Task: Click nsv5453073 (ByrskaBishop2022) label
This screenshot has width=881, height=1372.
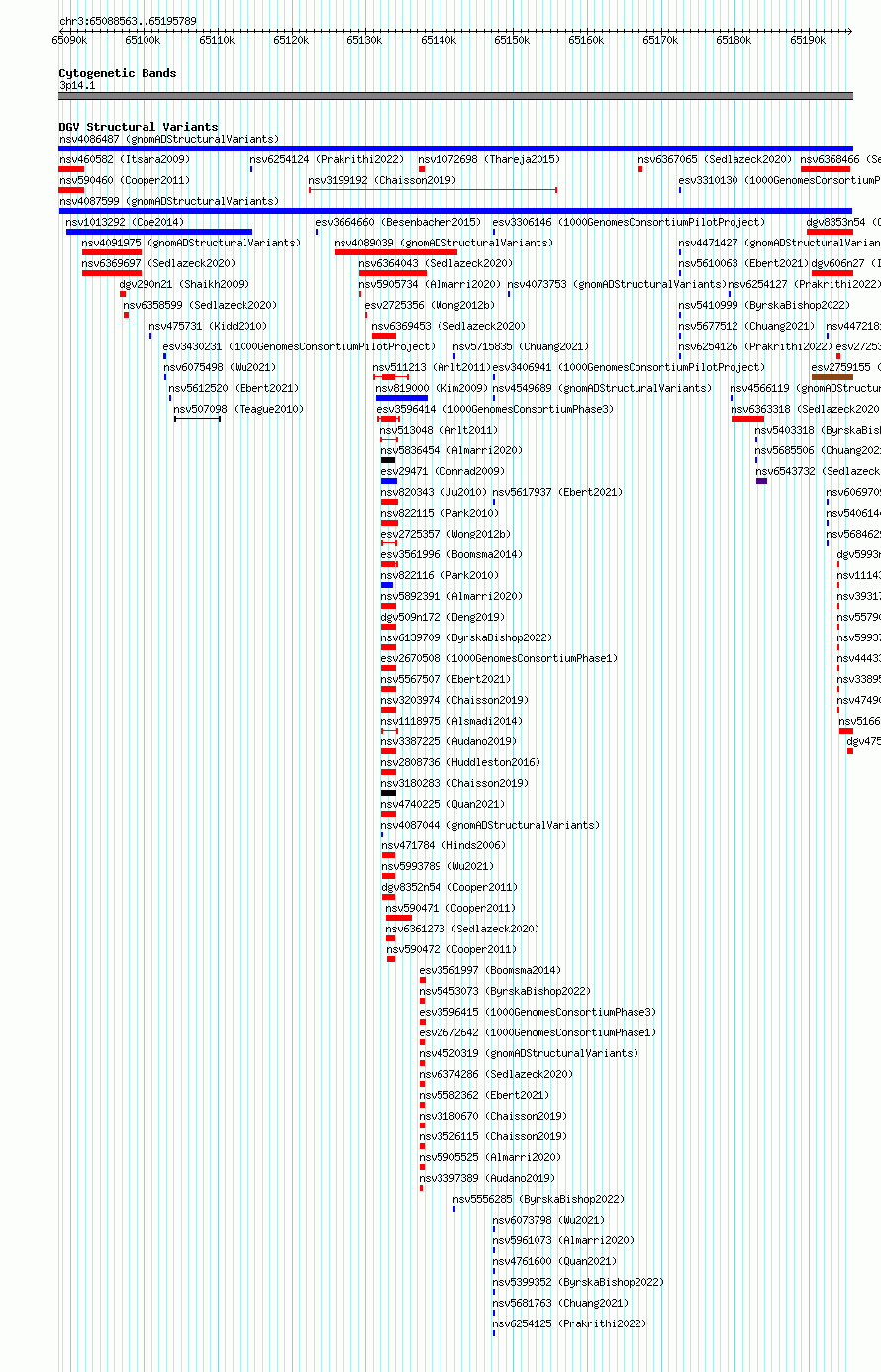Action: click(x=505, y=991)
